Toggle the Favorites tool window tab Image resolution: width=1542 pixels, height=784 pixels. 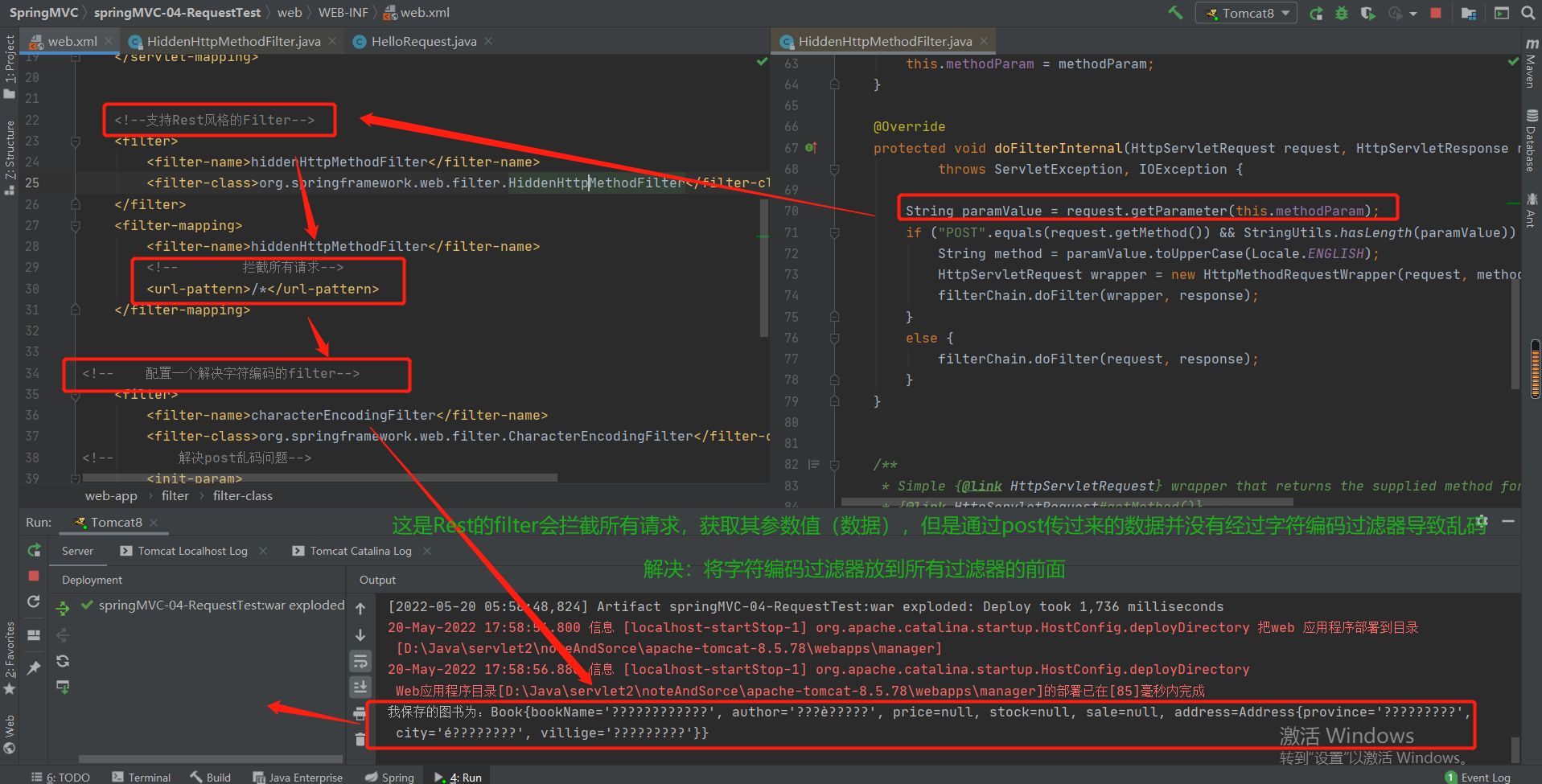tap(10, 658)
